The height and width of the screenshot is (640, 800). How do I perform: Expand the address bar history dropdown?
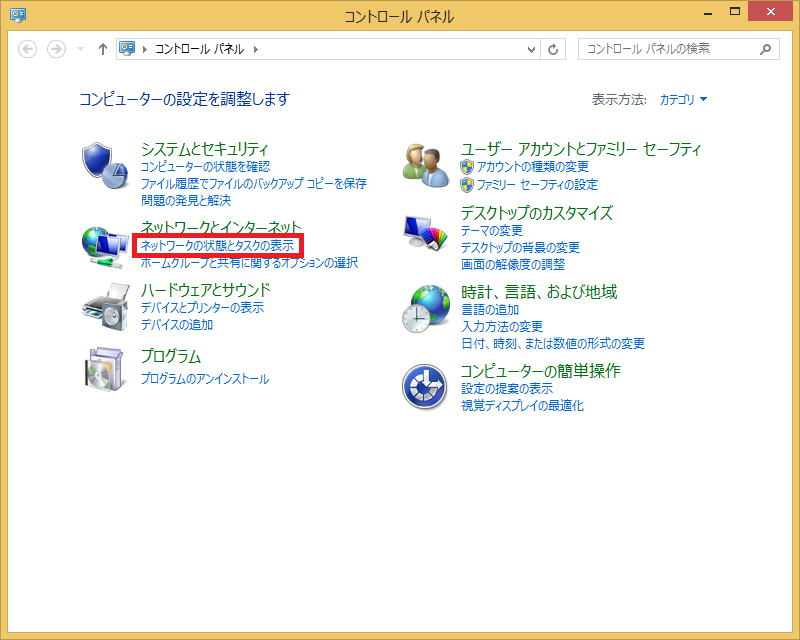pos(531,49)
